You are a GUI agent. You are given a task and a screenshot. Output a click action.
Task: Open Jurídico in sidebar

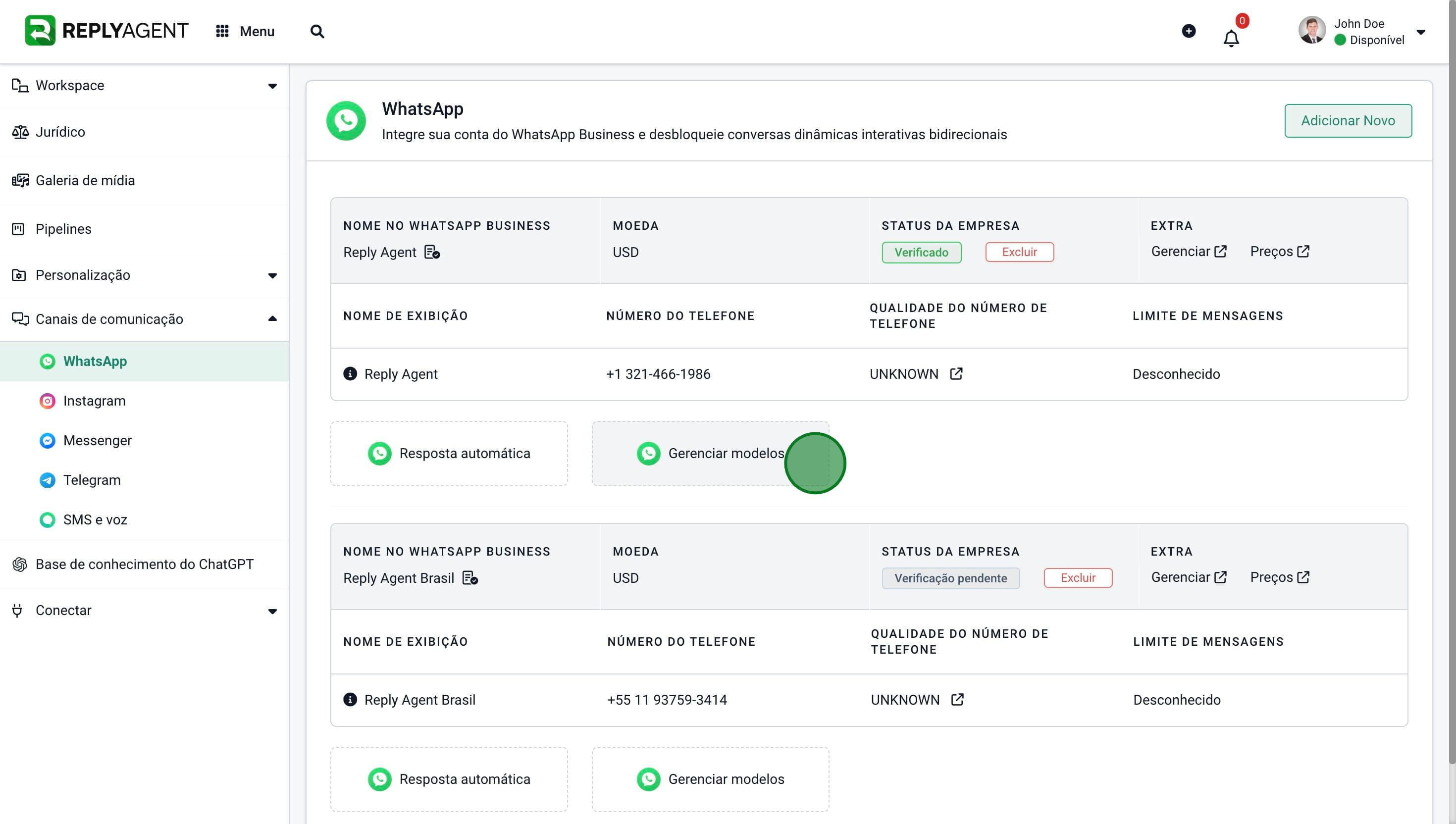coord(60,132)
